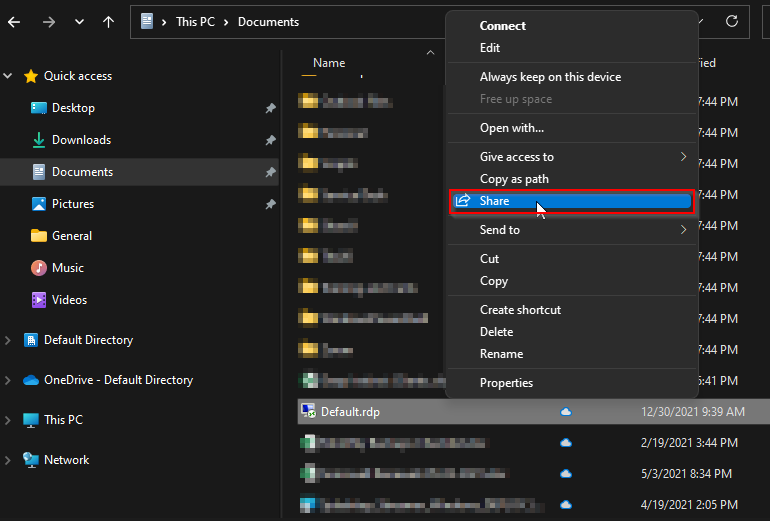Click the date '12/30/2021 9:39 AM'
Screen dimensions: 770x521
pos(692,411)
